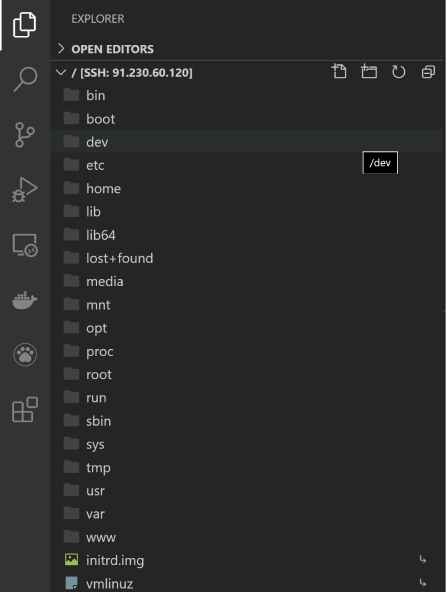Expand the home folder
The width and height of the screenshot is (446, 592).
click(x=247, y=188)
